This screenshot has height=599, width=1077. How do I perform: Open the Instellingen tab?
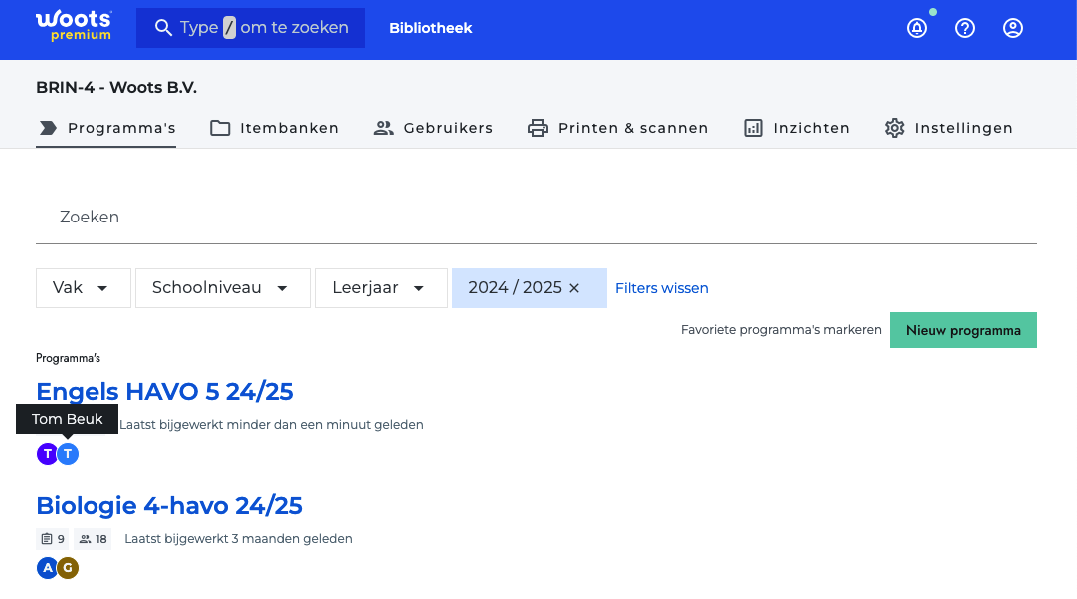(948, 128)
